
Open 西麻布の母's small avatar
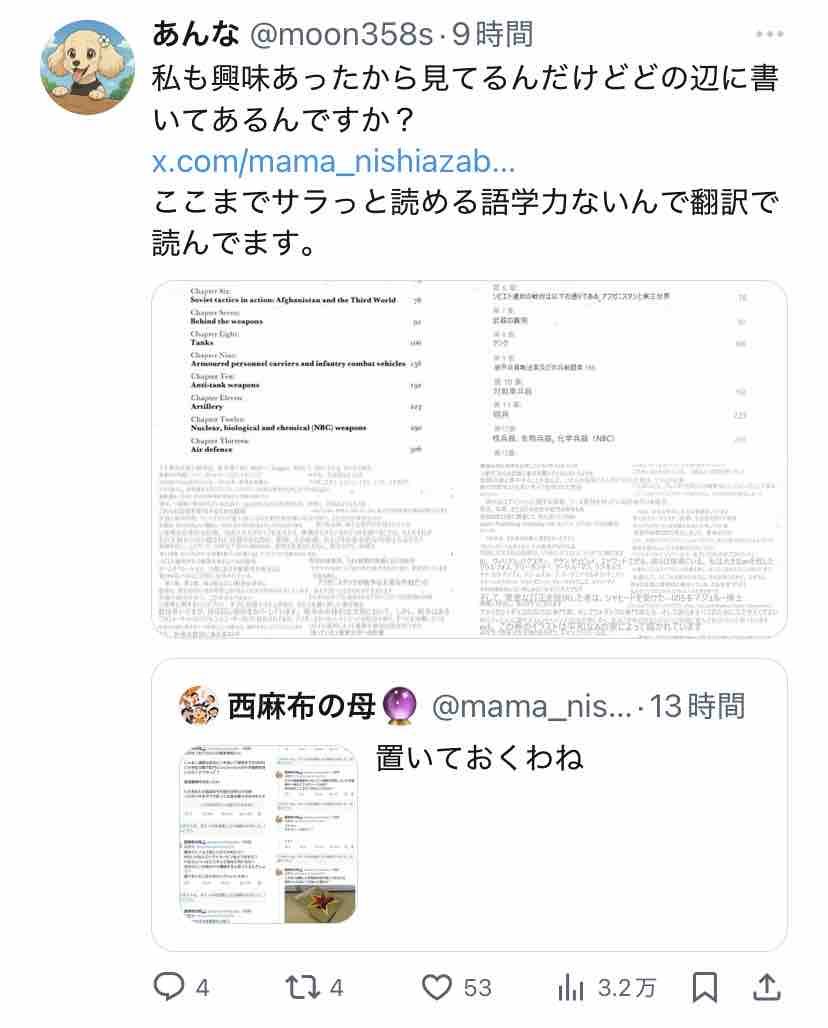pos(198,705)
